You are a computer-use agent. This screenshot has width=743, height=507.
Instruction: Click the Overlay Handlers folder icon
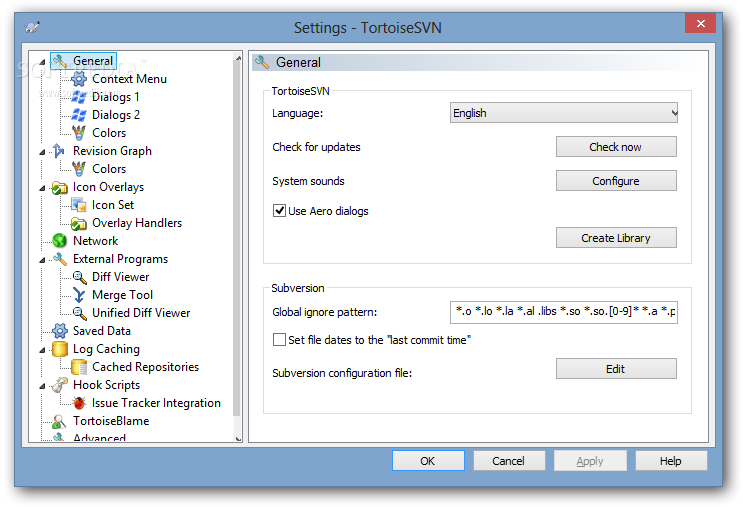pyautogui.click(x=79, y=223)
